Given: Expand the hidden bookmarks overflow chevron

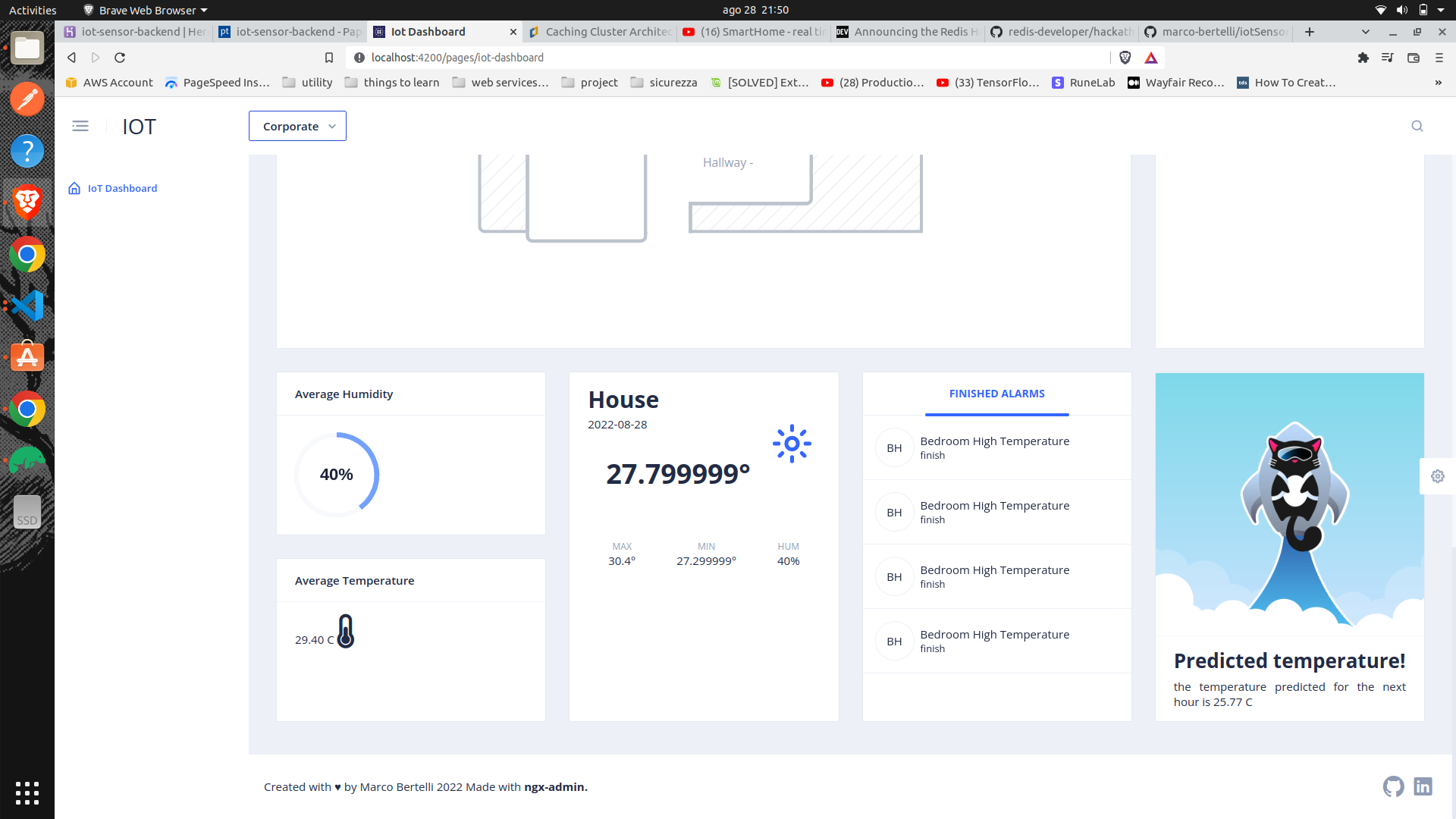Looking at the screenshot, I should click(x=1438, y=83).
